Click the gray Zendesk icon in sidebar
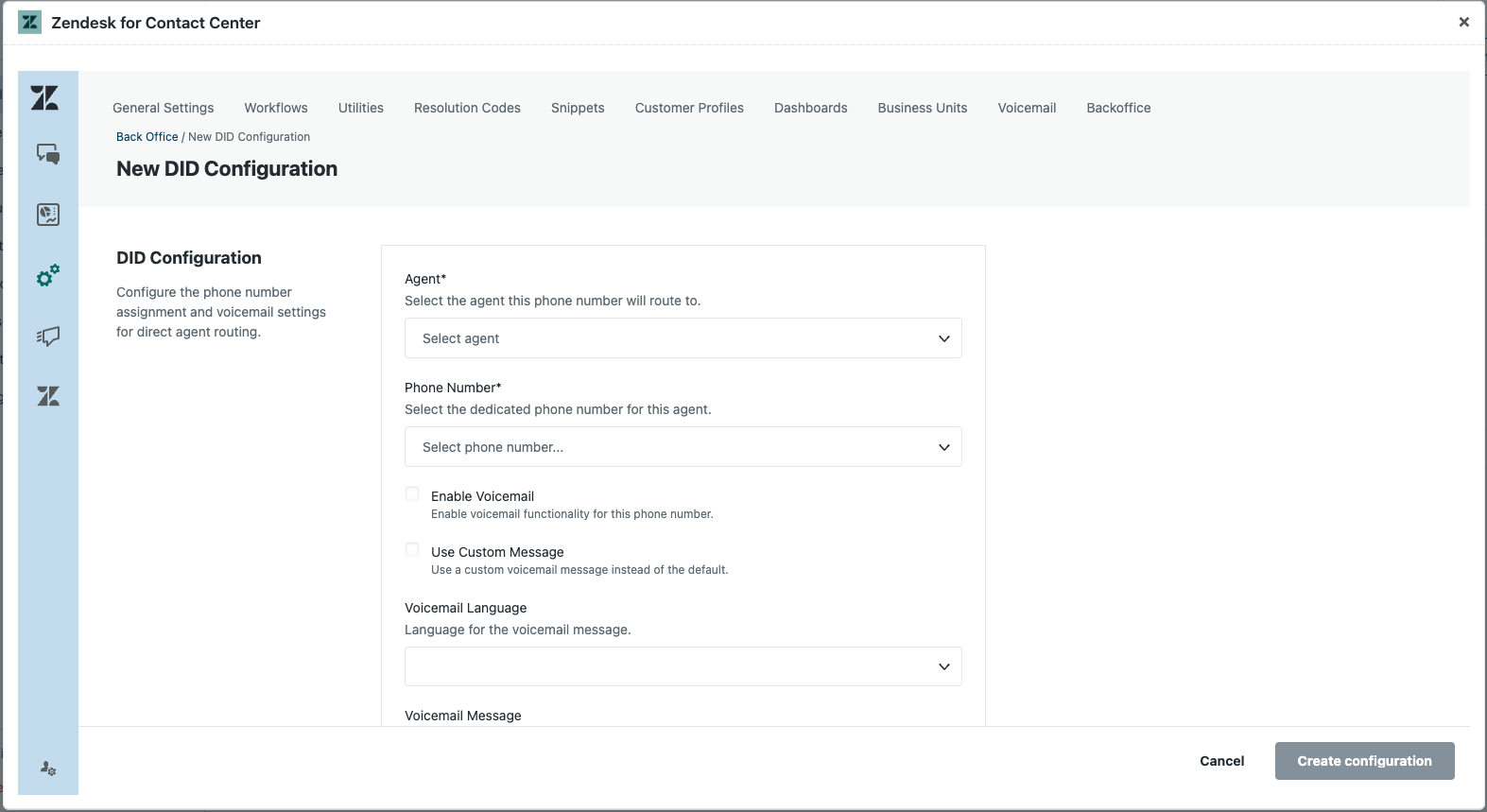Screen dimensions: 1487x812 point(48,396)
